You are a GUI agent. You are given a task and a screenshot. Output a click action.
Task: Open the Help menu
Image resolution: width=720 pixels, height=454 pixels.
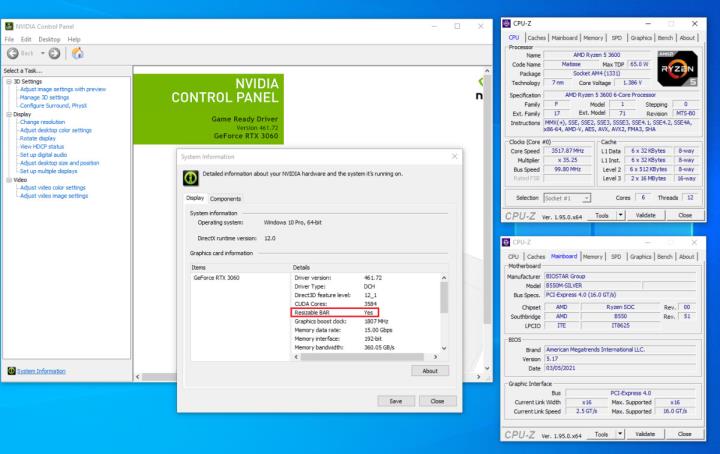click(74, 39)
